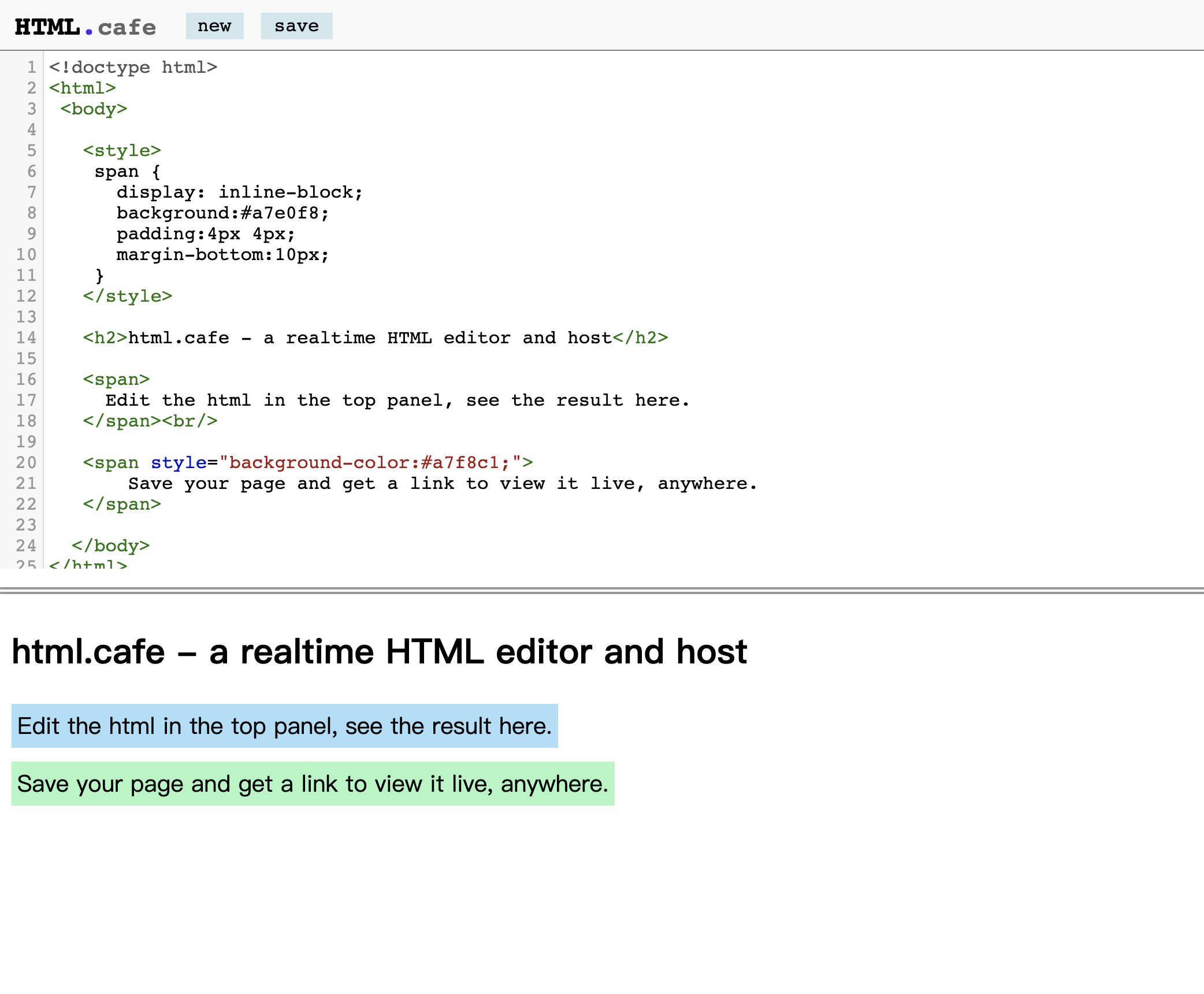The width and height of the screenshot is (1204, 994).
Task: Click the green 'Save your page' preview box
Action: coord(313,784)
